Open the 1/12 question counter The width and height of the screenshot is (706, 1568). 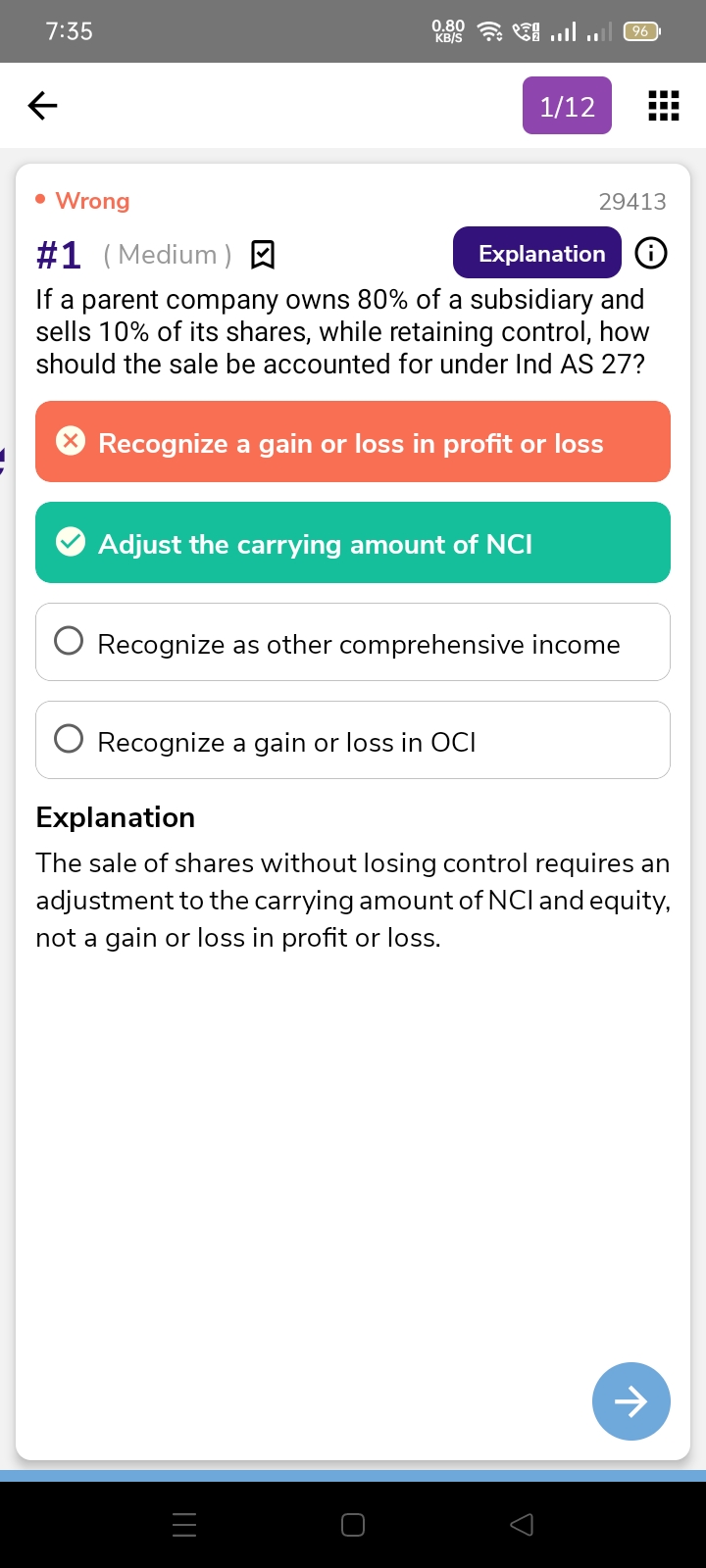coord(567,106)
